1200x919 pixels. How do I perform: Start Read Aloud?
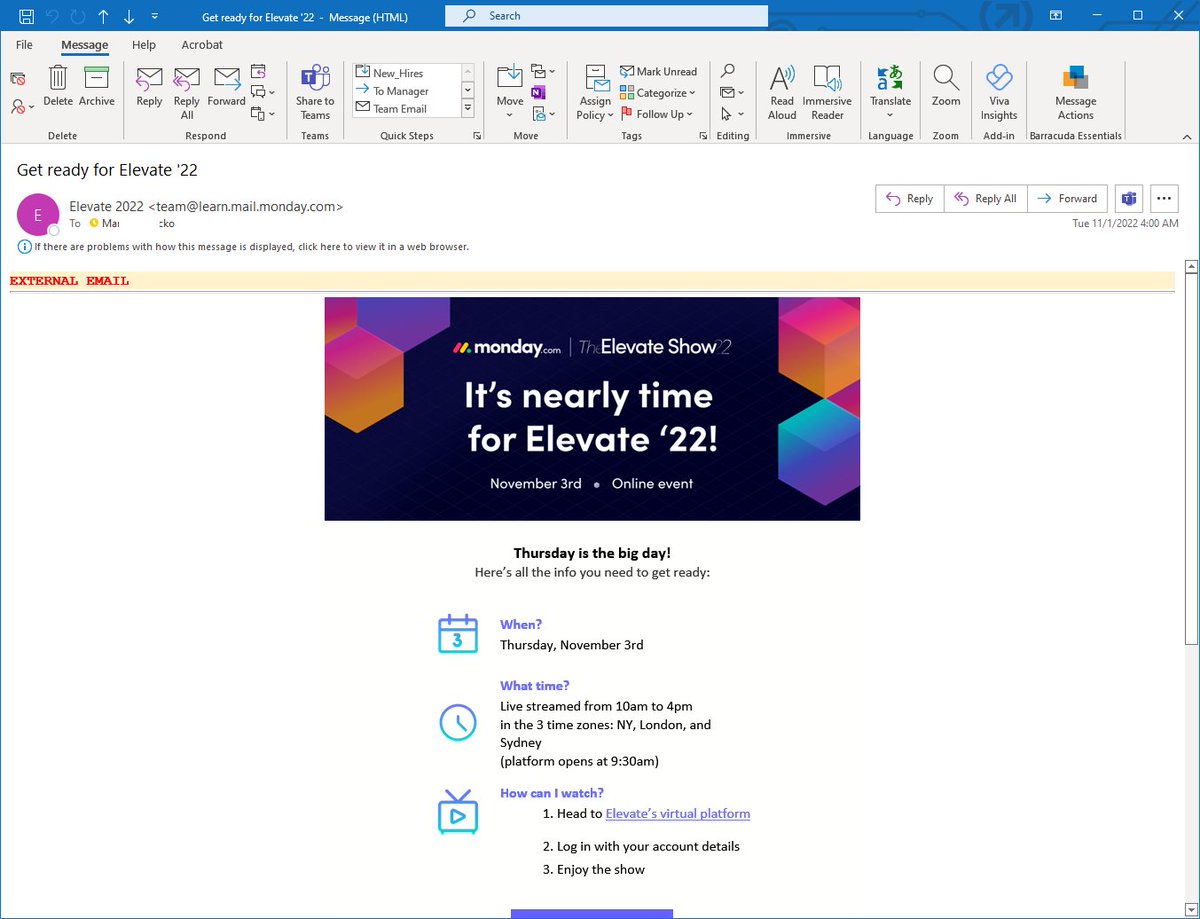pos(782,92)
